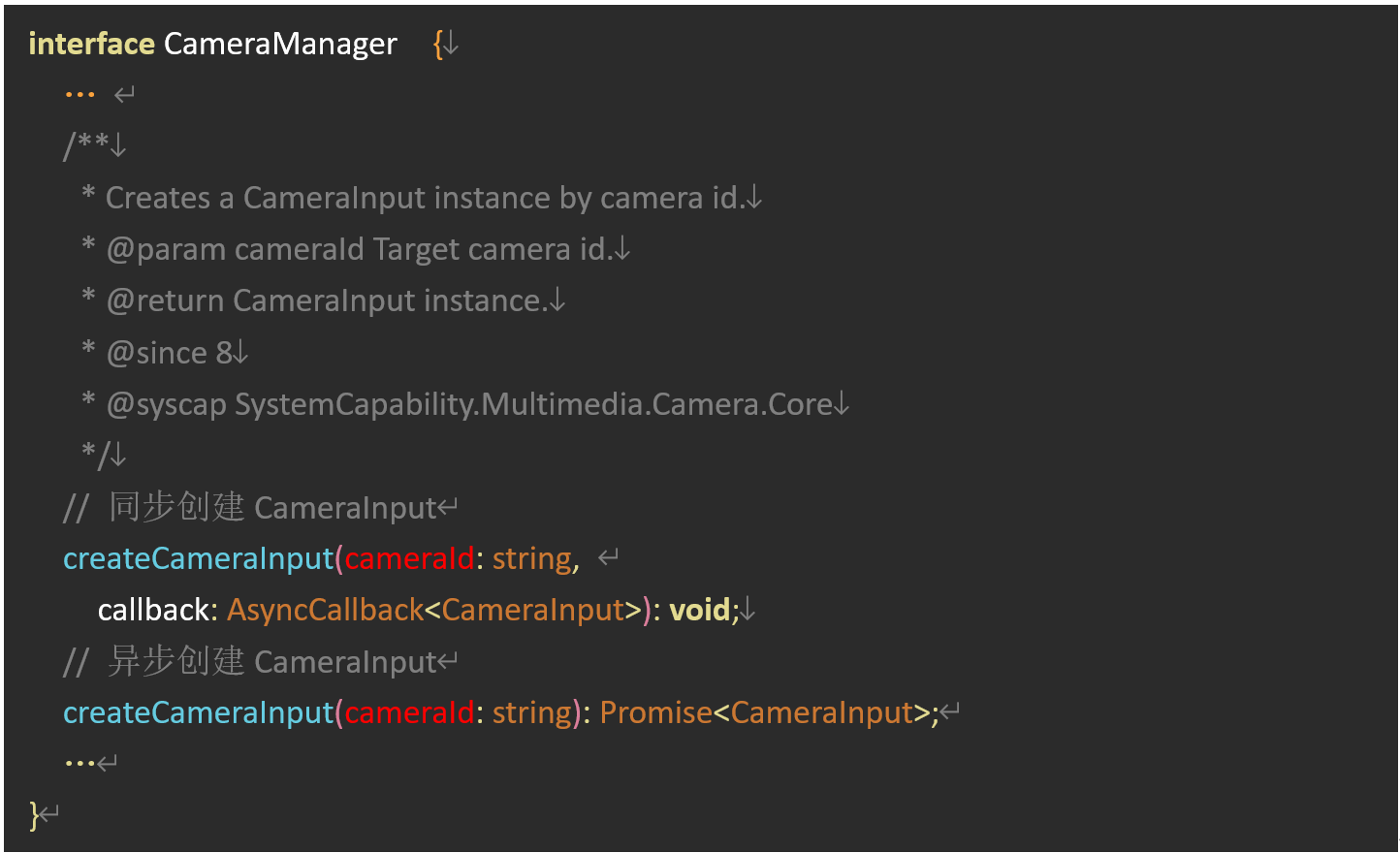Click the interface keyword
Image resolution: width=1400 pixels, height=853 pixels.
click(x=91, y=44)
